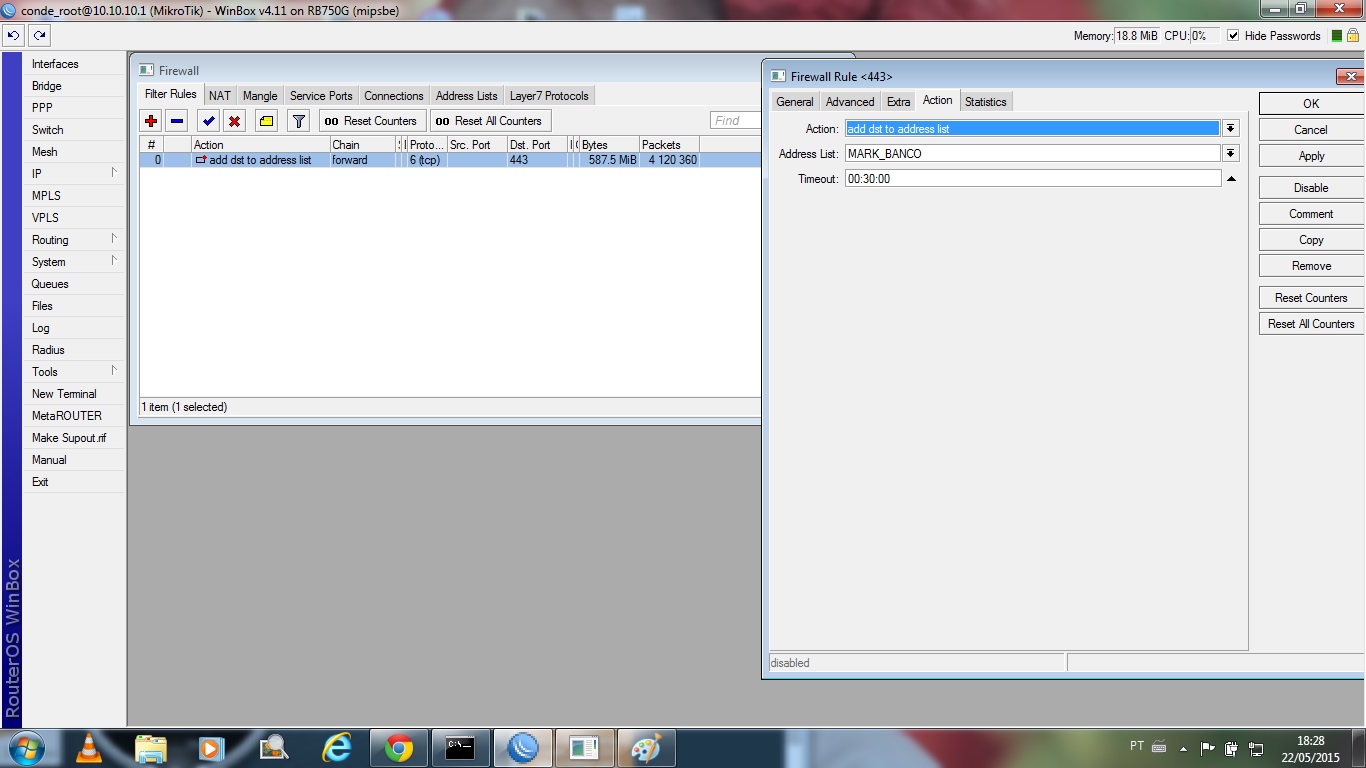Click the WinBox redo arrow icon
The height and width of the screenshot is (768, 1366).
[39, 35]
